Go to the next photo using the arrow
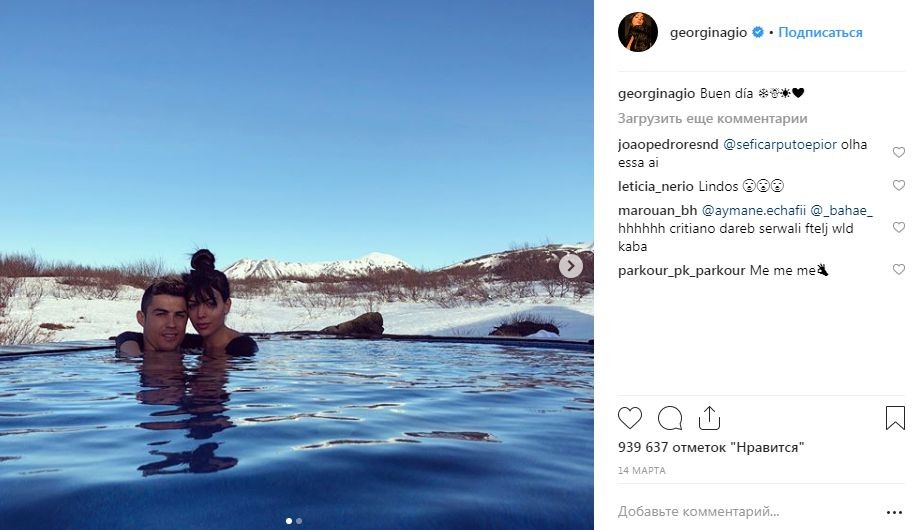 571,266
